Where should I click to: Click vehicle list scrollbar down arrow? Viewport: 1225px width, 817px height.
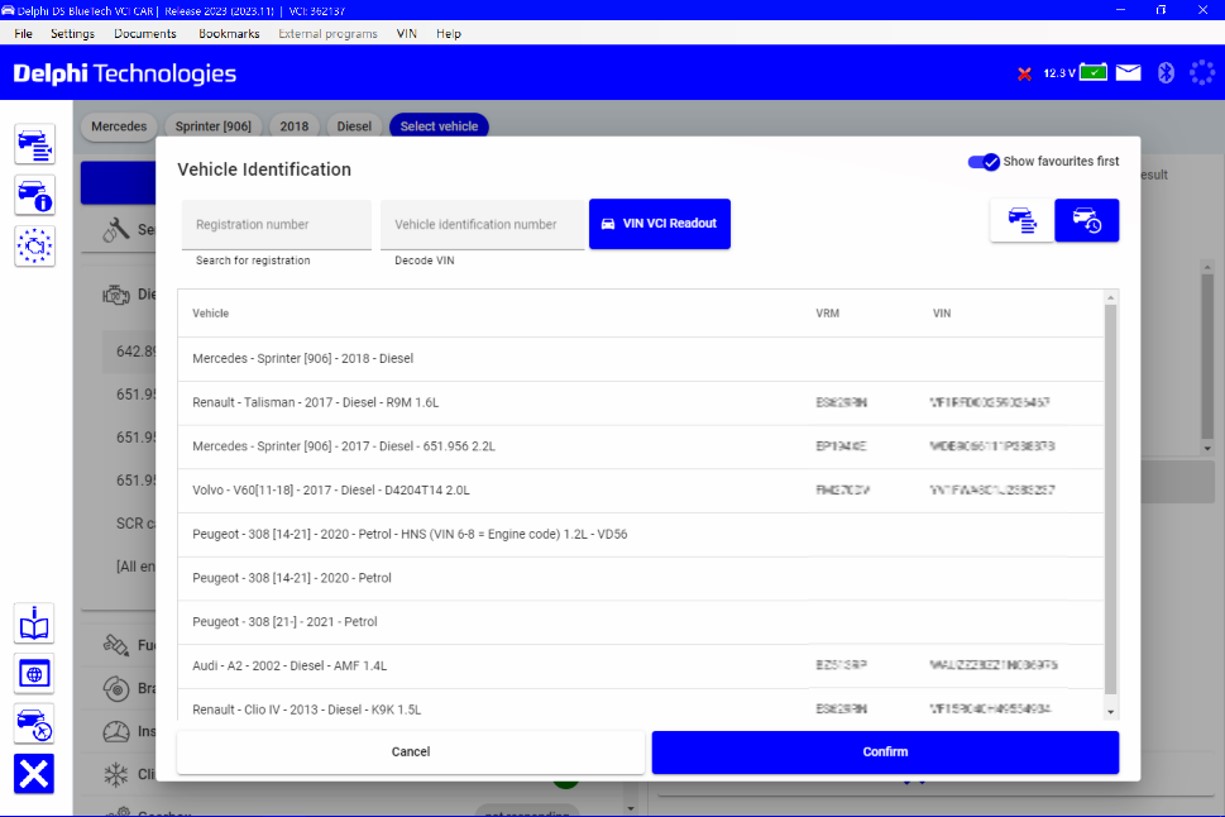pyautogui.click(x=1110, y=712)
